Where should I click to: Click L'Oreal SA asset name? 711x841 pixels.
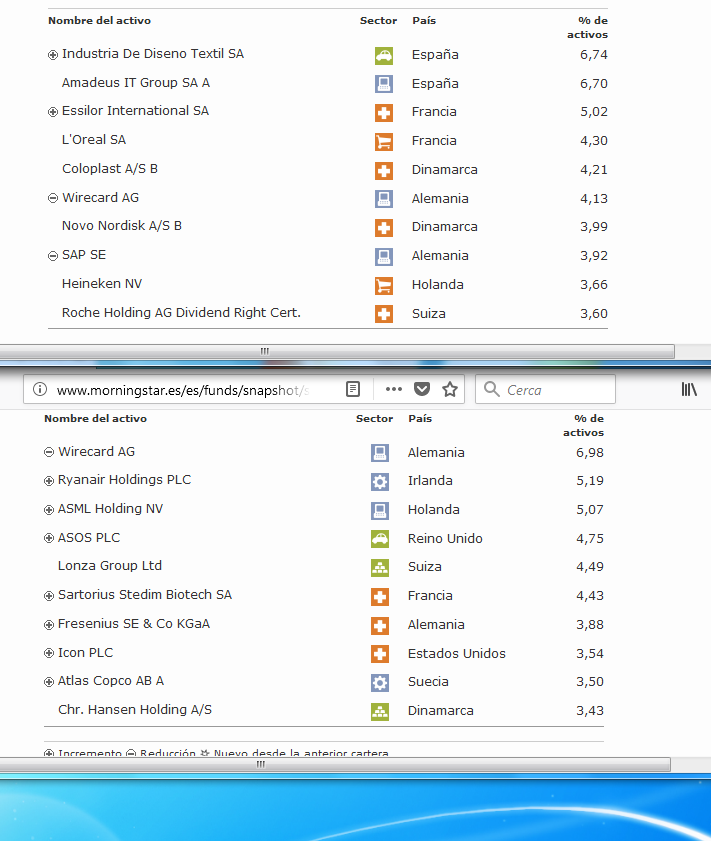pyautogui.click(x=94, y=139)
